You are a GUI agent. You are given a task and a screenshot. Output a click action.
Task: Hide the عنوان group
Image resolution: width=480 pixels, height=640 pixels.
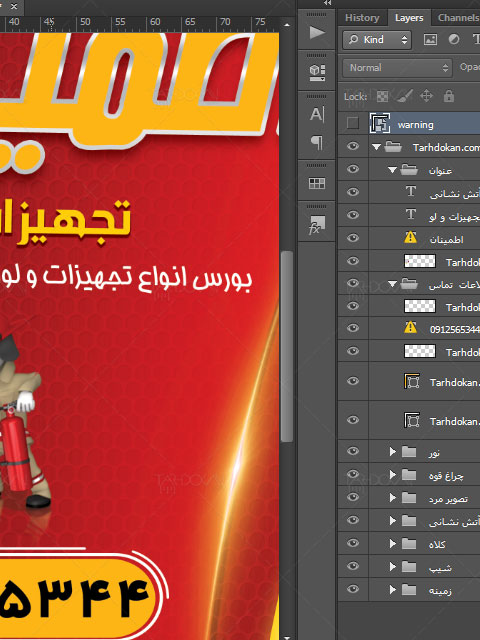[353, 169]
